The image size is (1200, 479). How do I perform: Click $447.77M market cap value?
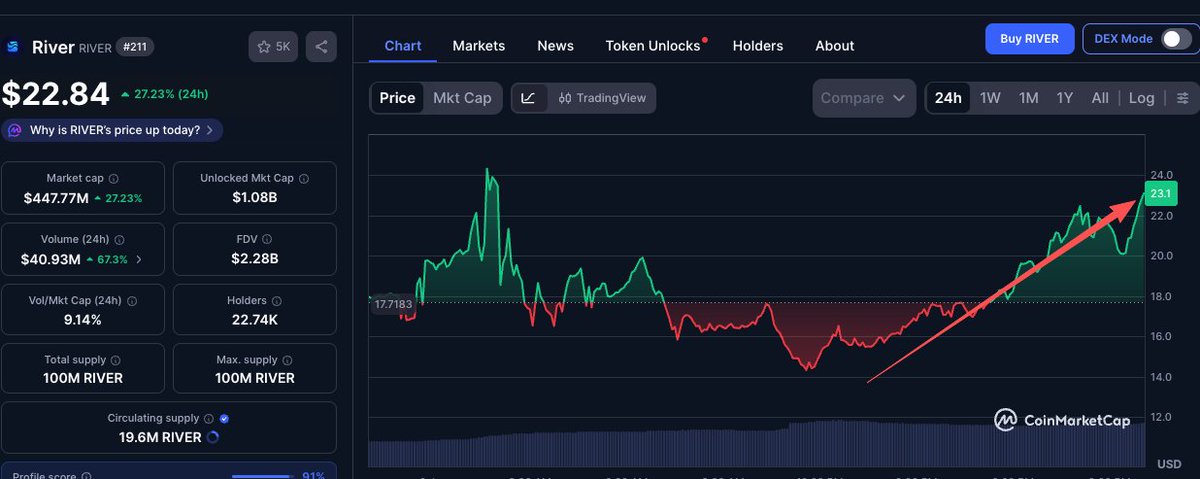tap(55, 198)
